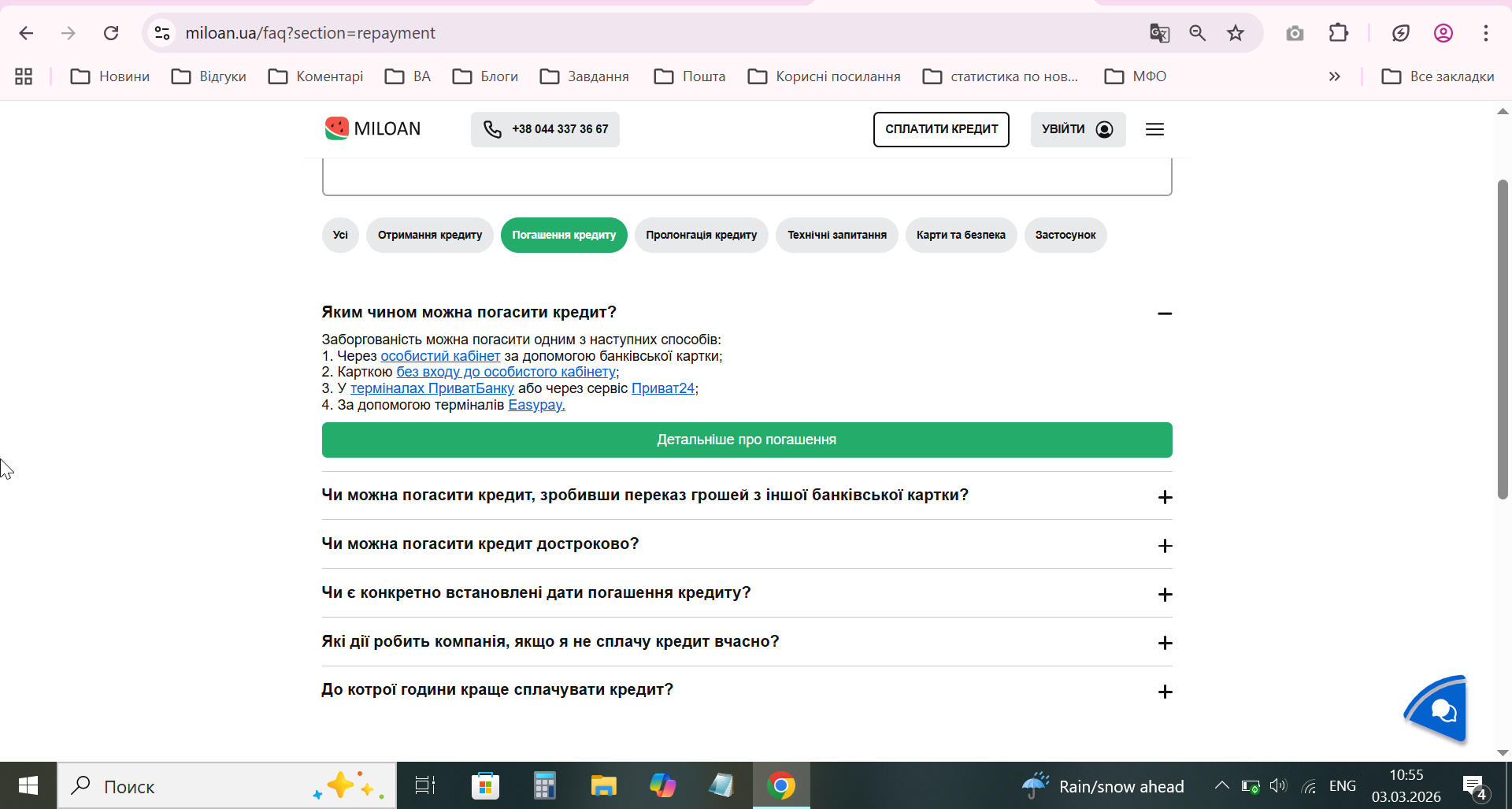Open the Коментарі bookmarks folder
This screenshot has width=1512, height=809.
click(x=316, y=76)
